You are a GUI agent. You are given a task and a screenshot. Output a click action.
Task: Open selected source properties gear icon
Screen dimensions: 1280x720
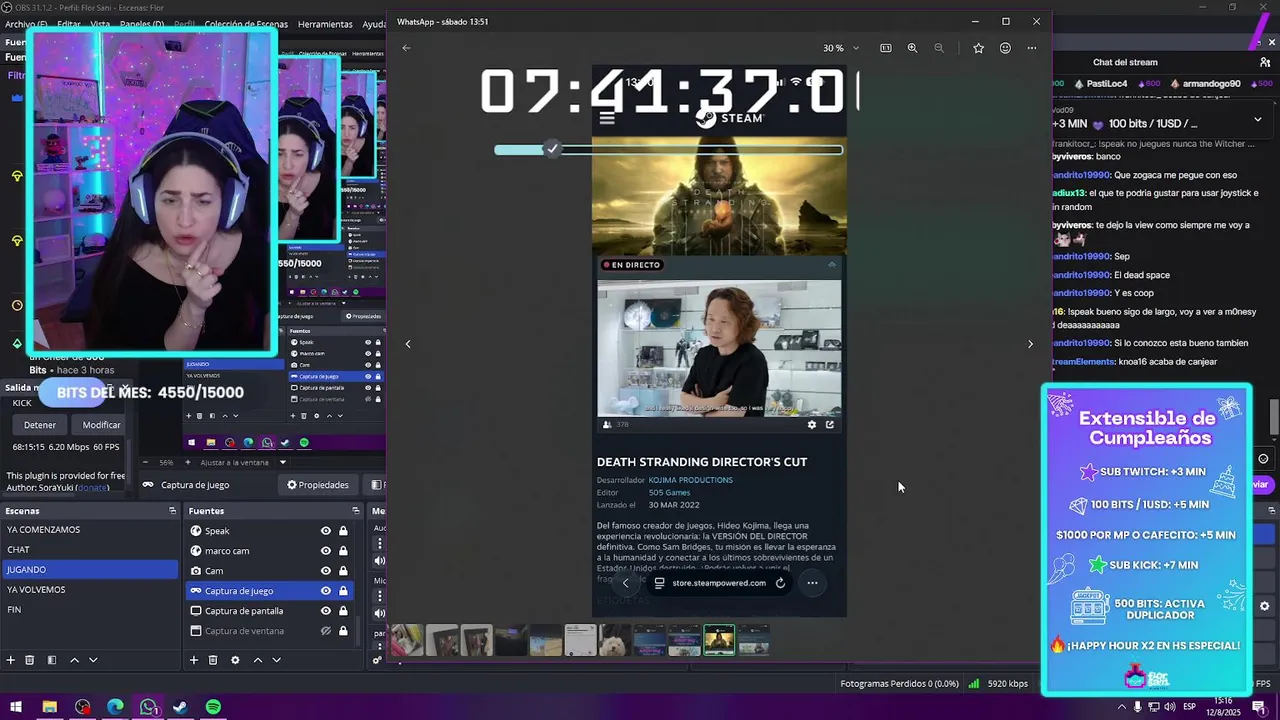(x=235, y=660)
